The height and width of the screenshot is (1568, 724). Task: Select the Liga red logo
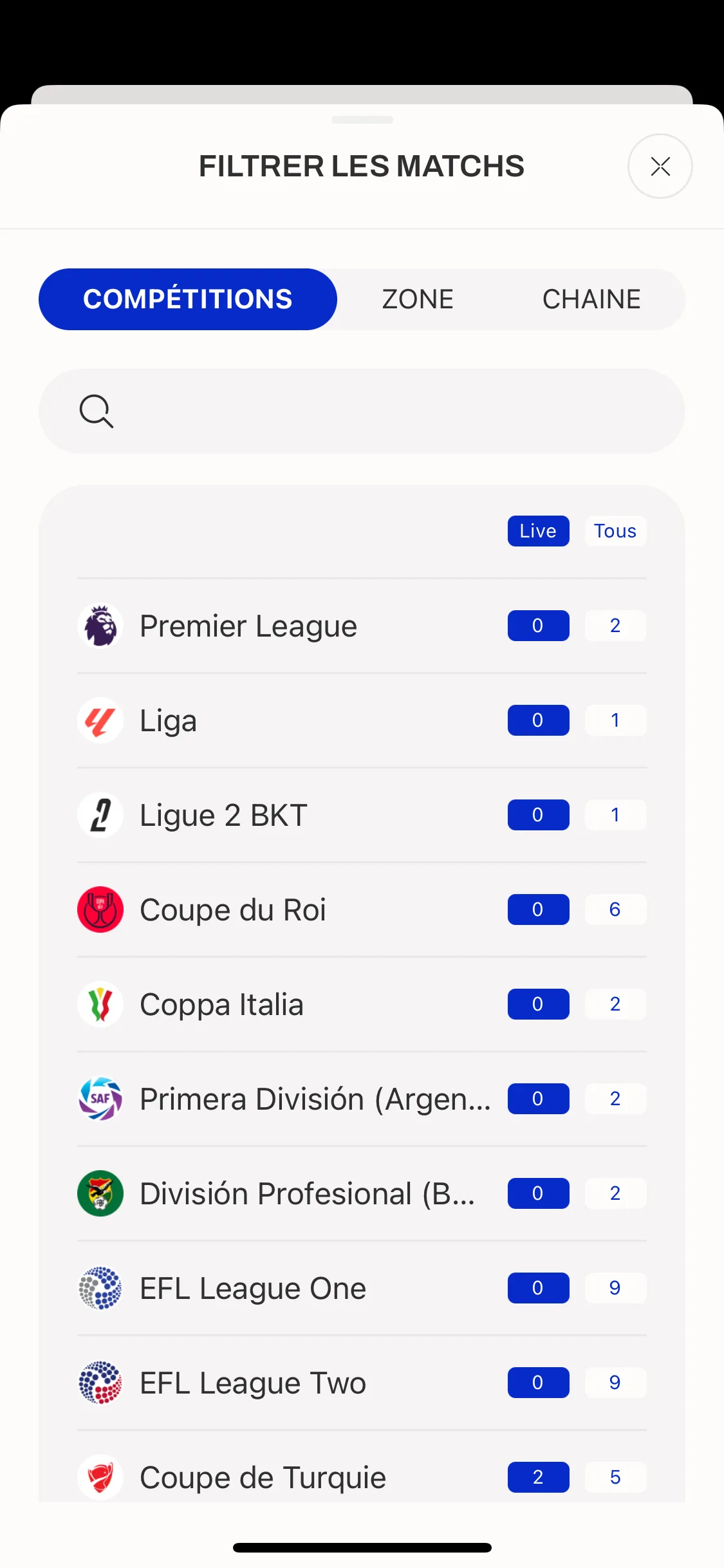(x=100, y=720)
